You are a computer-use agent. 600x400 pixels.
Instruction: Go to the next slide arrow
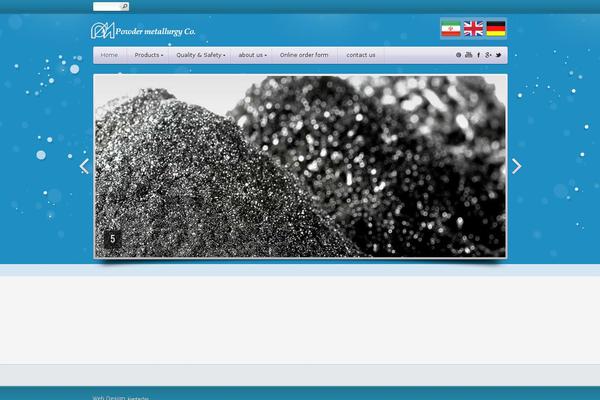tap(516, 166)
